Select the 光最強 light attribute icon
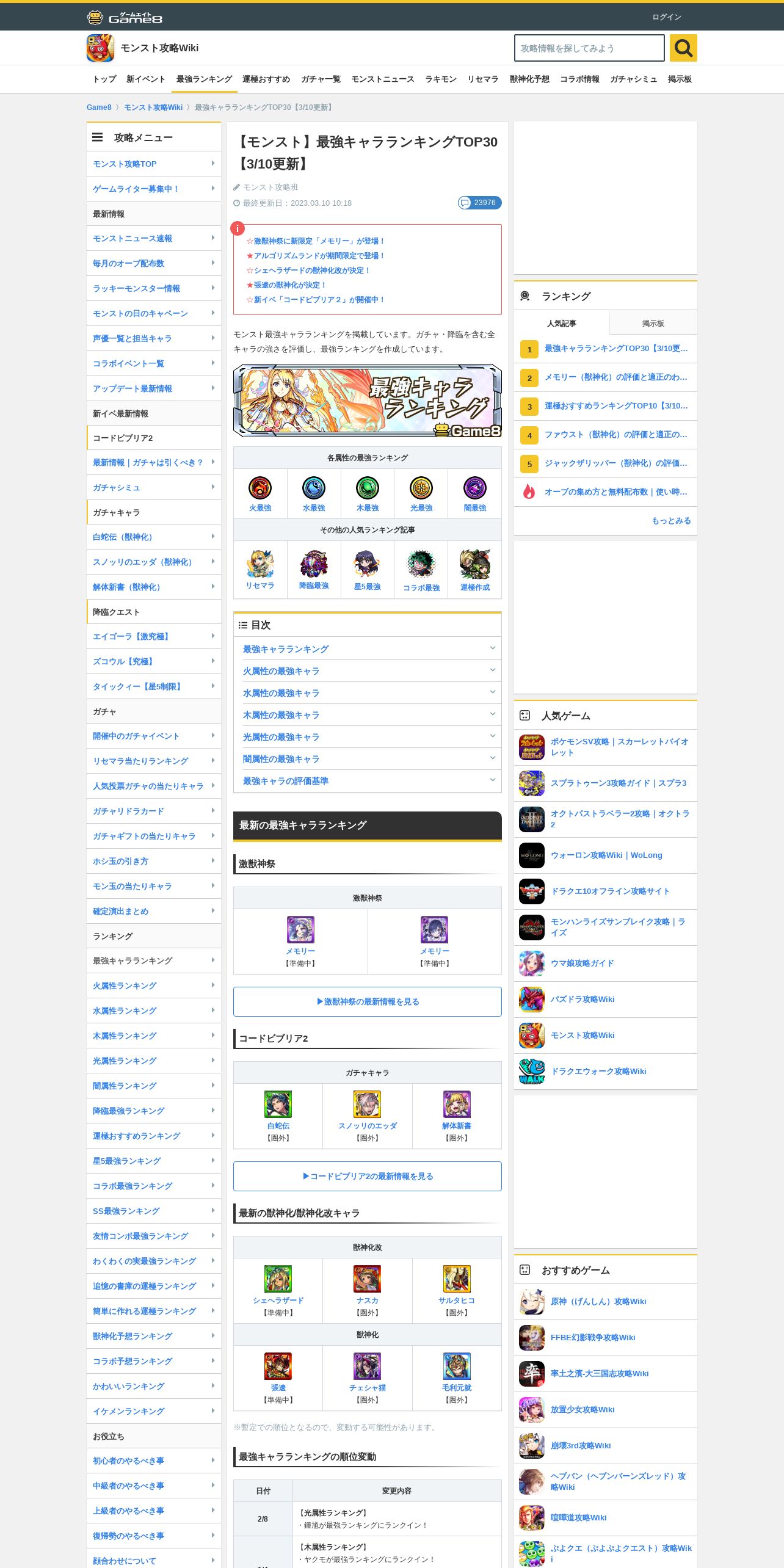The height and width of the screenshot is (1568, 784). 421,488
